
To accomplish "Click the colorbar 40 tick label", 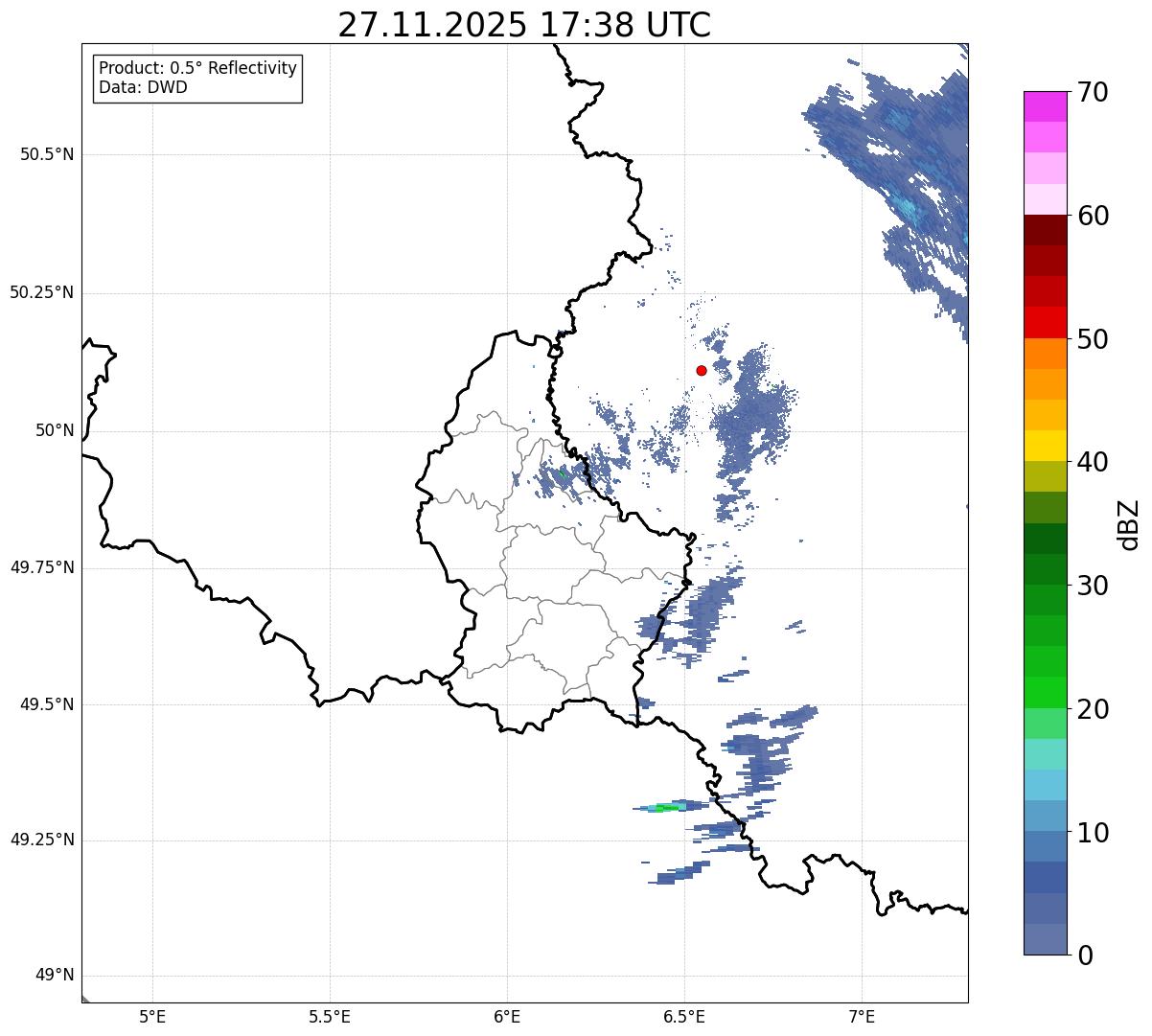I will coord(1093,463).
